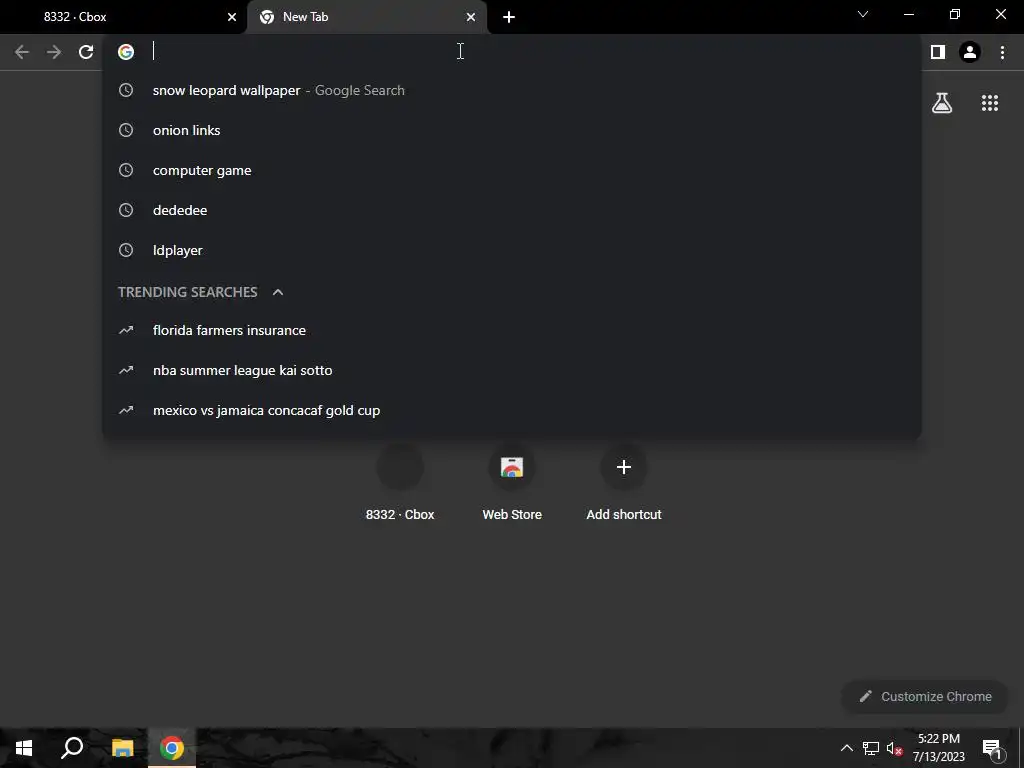Open a new tab with the plus button
Screen dimensions: 1024x768
(x=509, y=17)
